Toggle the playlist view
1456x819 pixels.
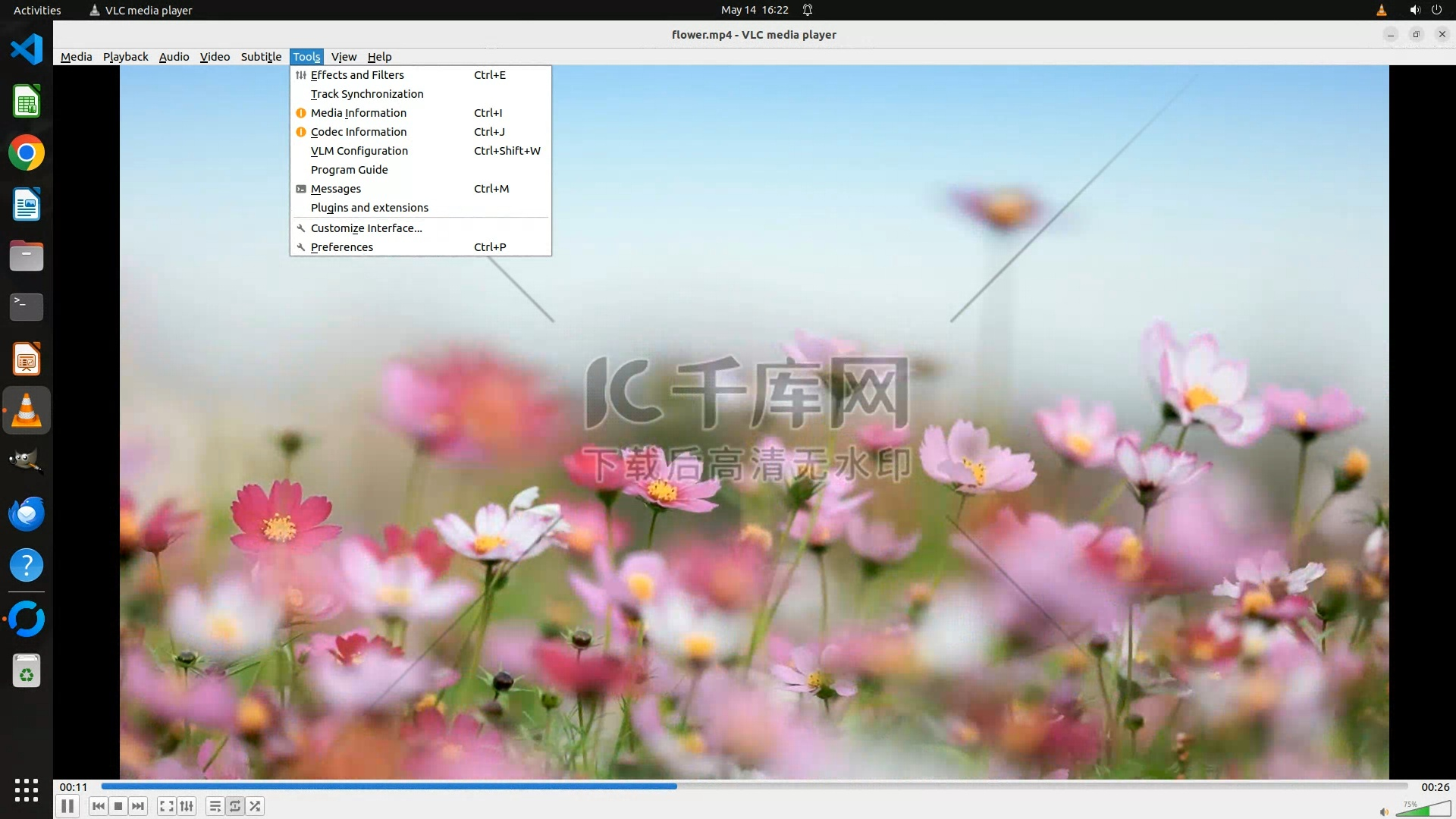coord(215,806)
